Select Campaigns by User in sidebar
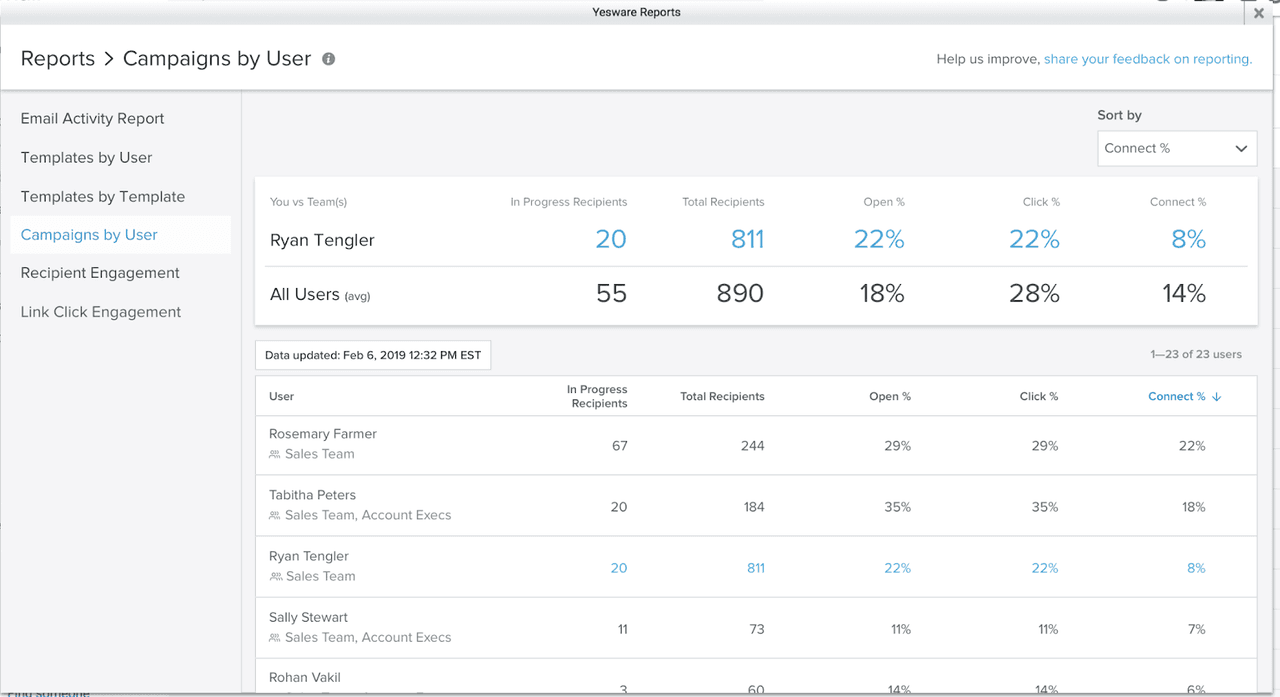 (x=89, y=235)
